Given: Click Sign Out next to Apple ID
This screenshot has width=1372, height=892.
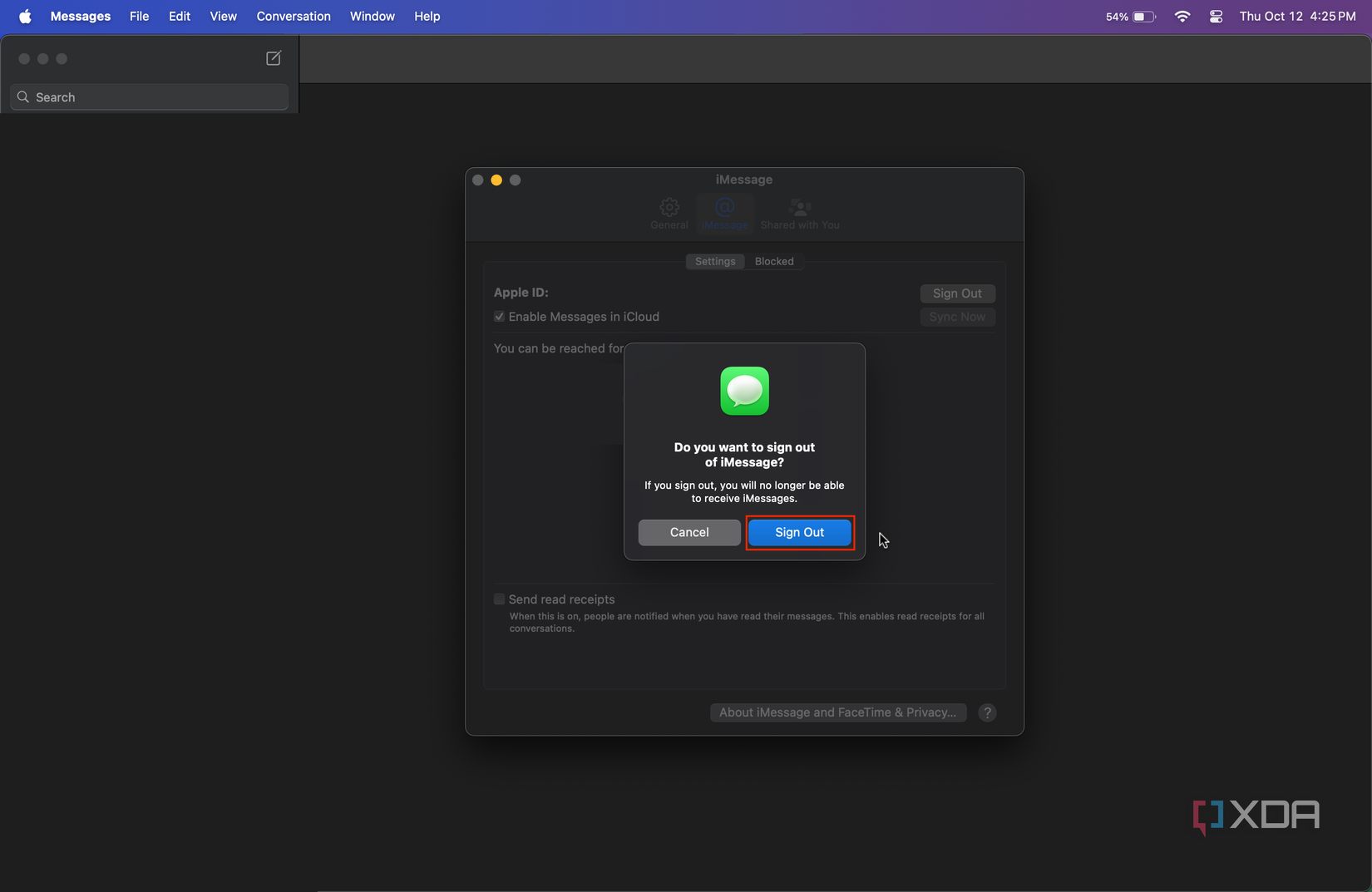Looking at the screenshot, I should tap(957, 293).
